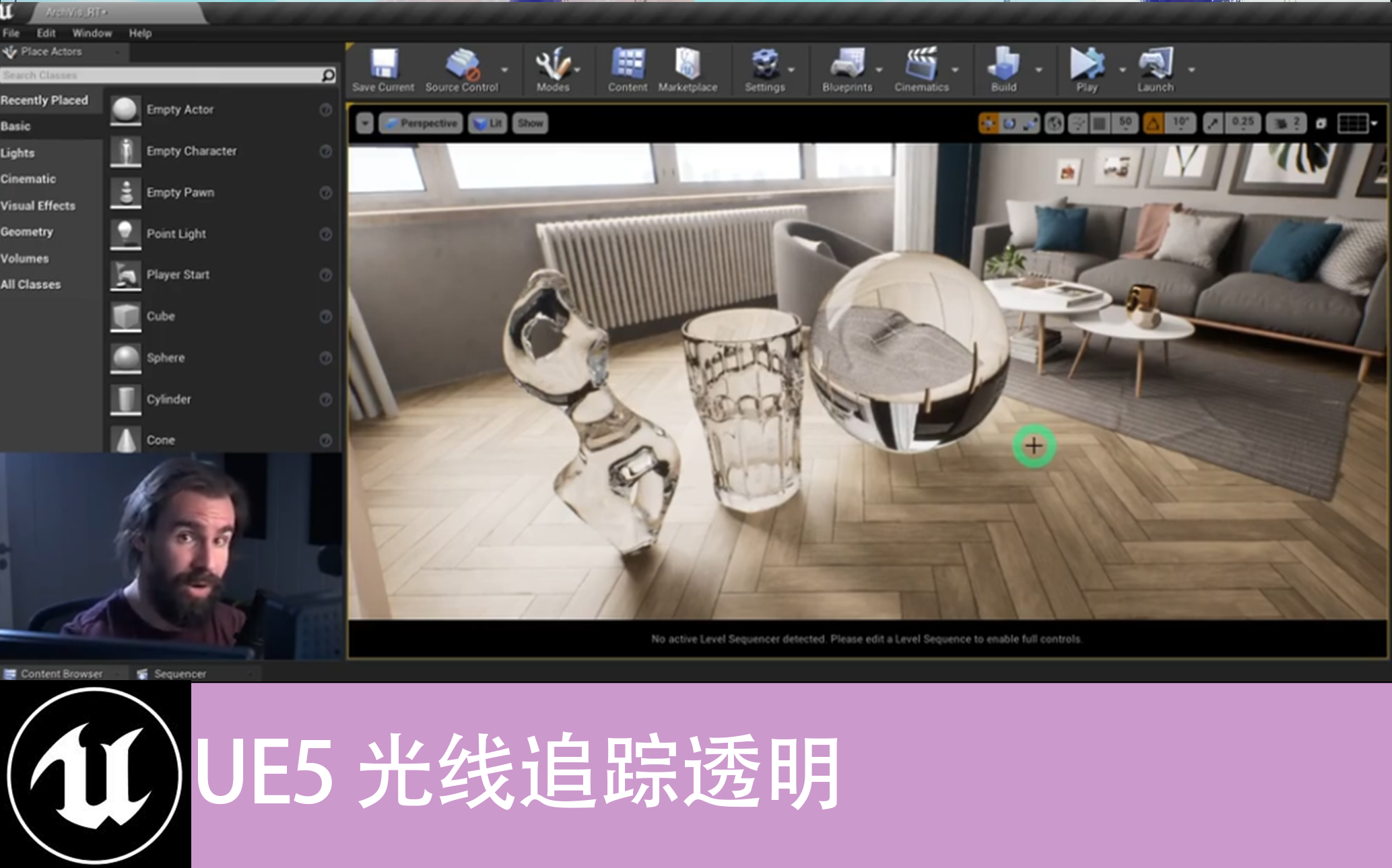Open the Content browser toolbar icon

click(628, 64)
